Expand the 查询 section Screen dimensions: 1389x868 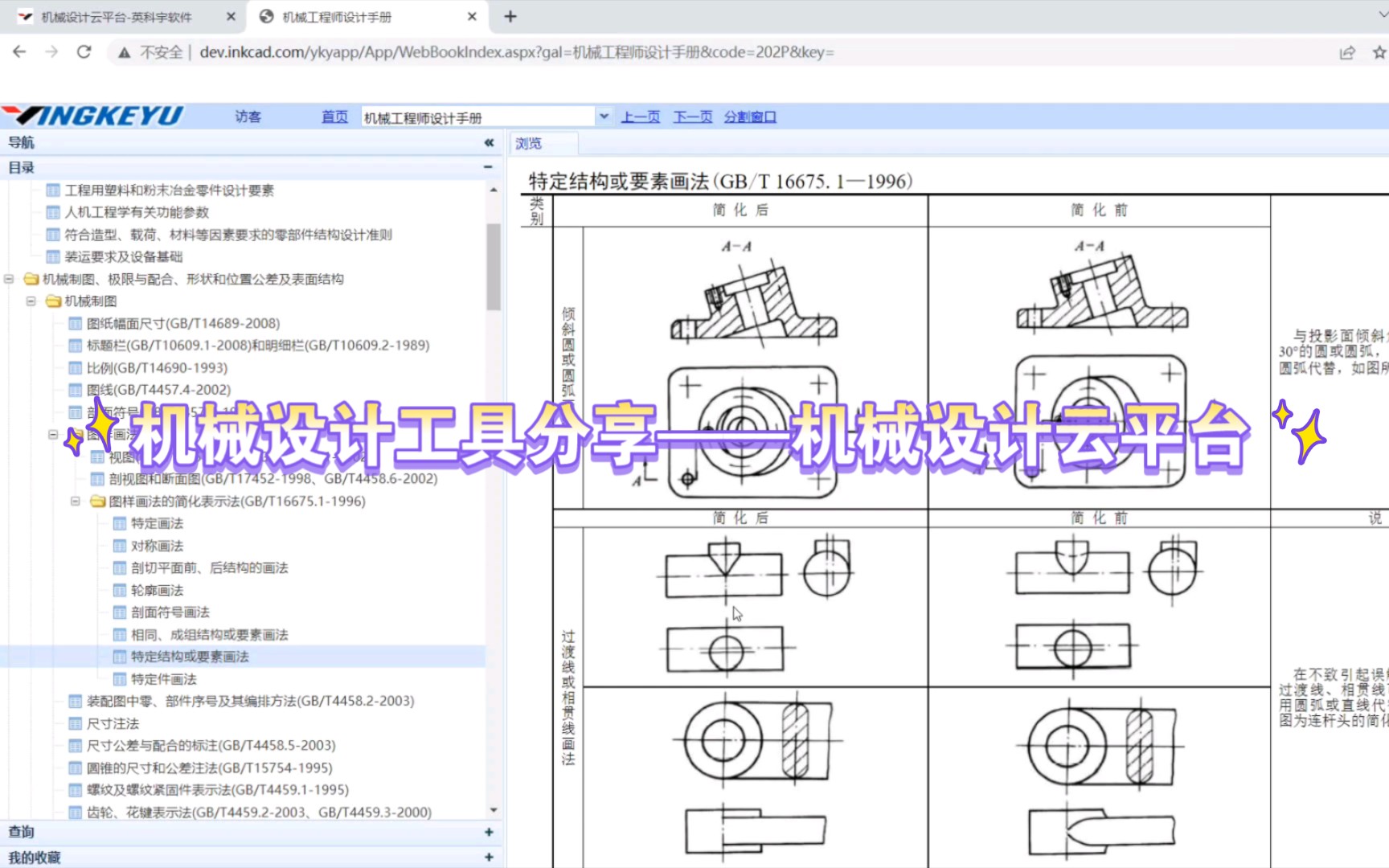[489, 832]
